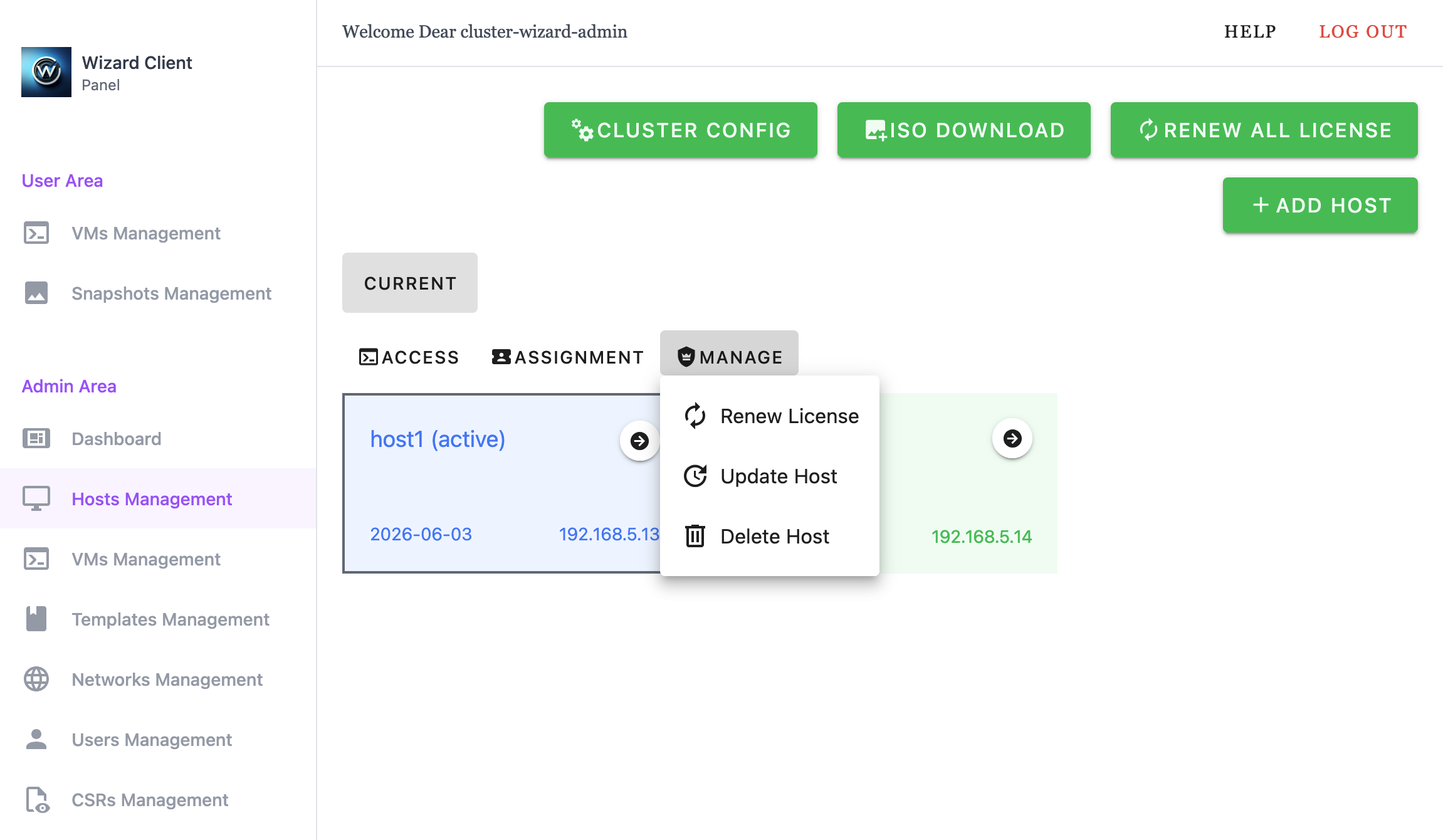The image size is (1443, 840).
Task: Open the MANAGE dropdown menu
Action: point(729,357)
